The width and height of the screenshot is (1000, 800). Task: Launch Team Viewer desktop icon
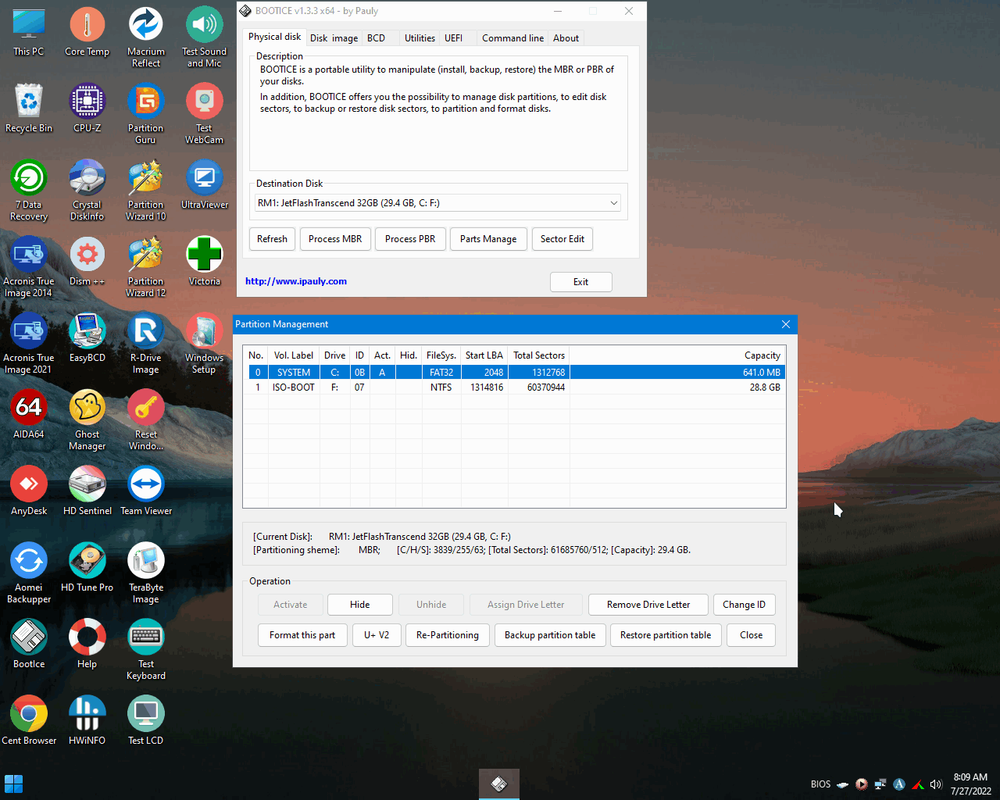(145, 491)
